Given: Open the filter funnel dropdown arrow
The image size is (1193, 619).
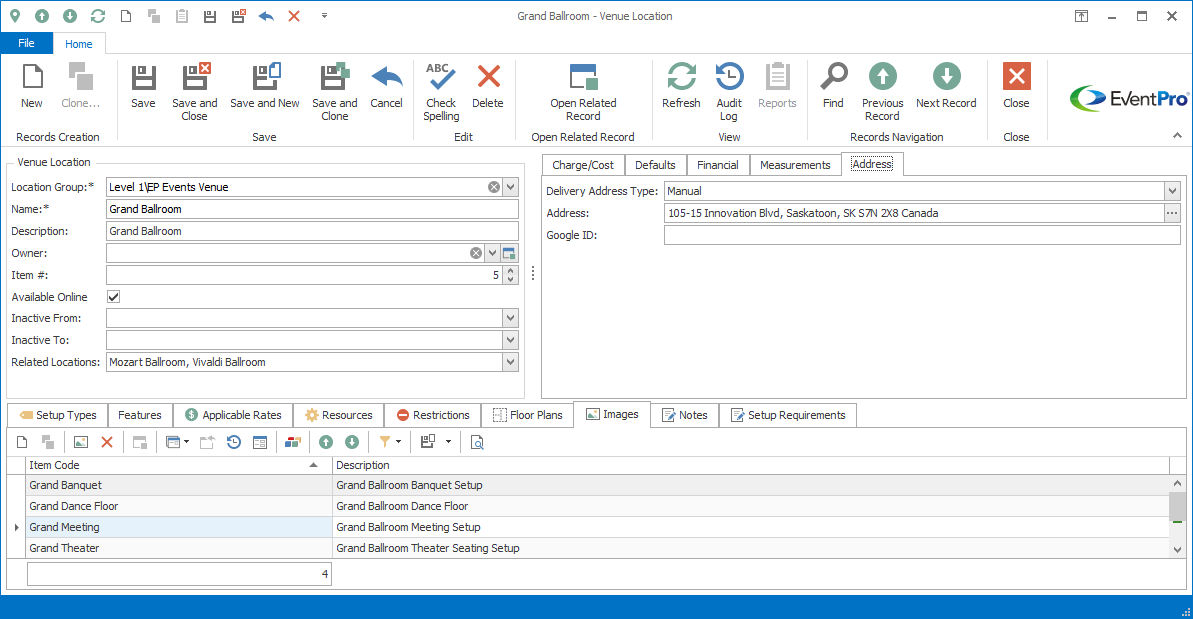Looking at the screenshot, I should (399, 443).
